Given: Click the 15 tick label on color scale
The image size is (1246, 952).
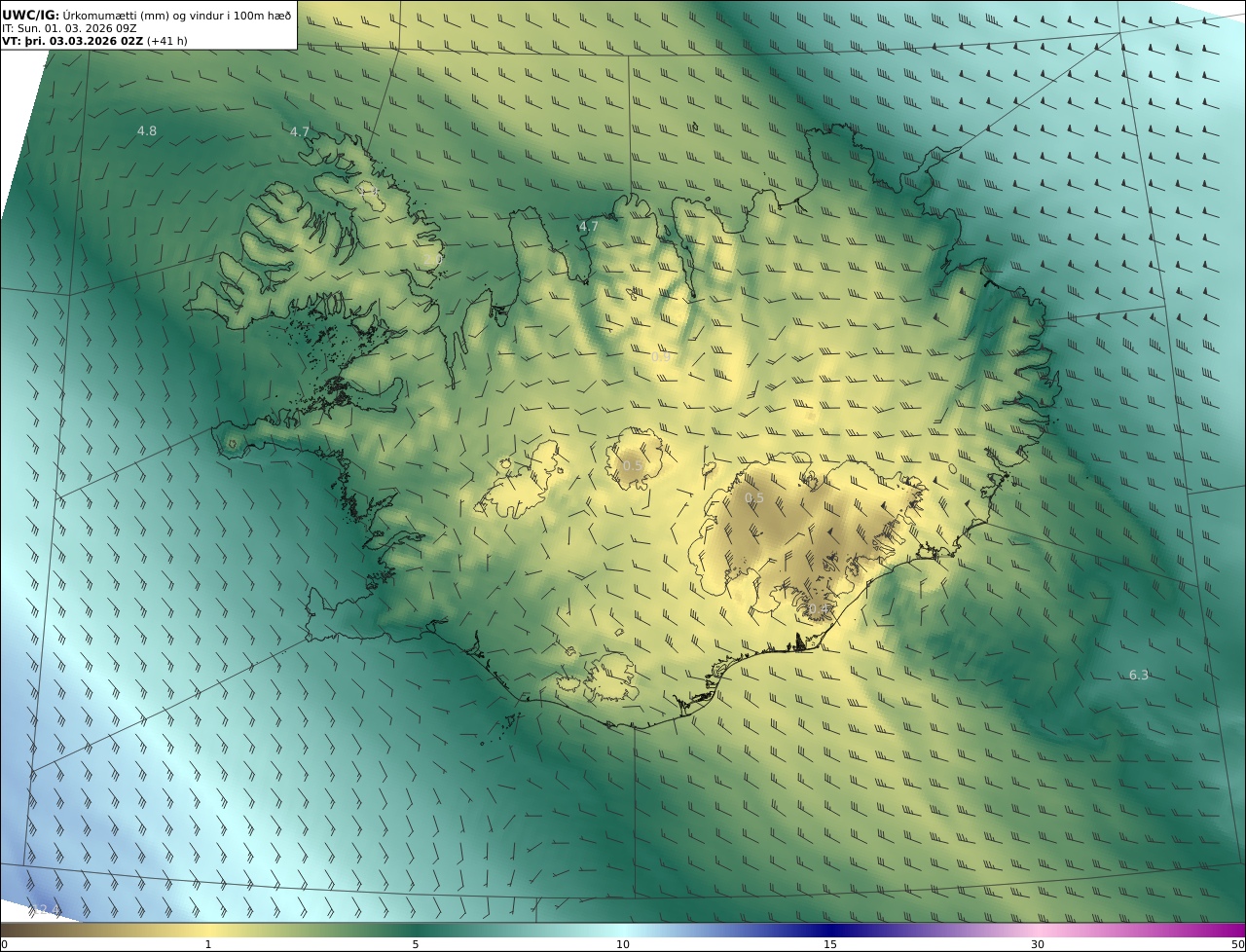Looking at the screenshot, I should [830, 944].
